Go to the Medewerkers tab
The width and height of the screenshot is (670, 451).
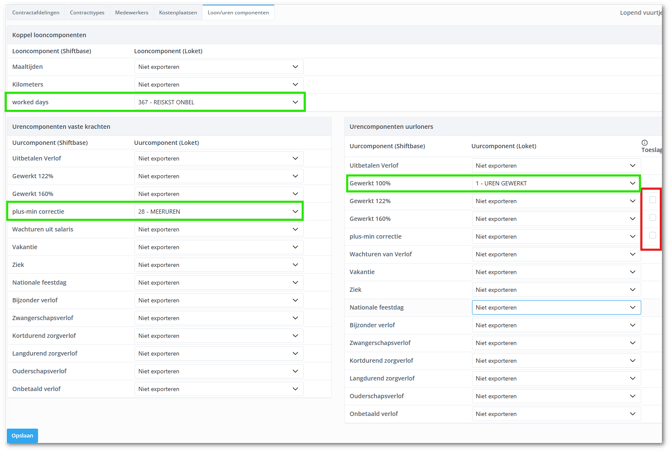pos(132,13)
